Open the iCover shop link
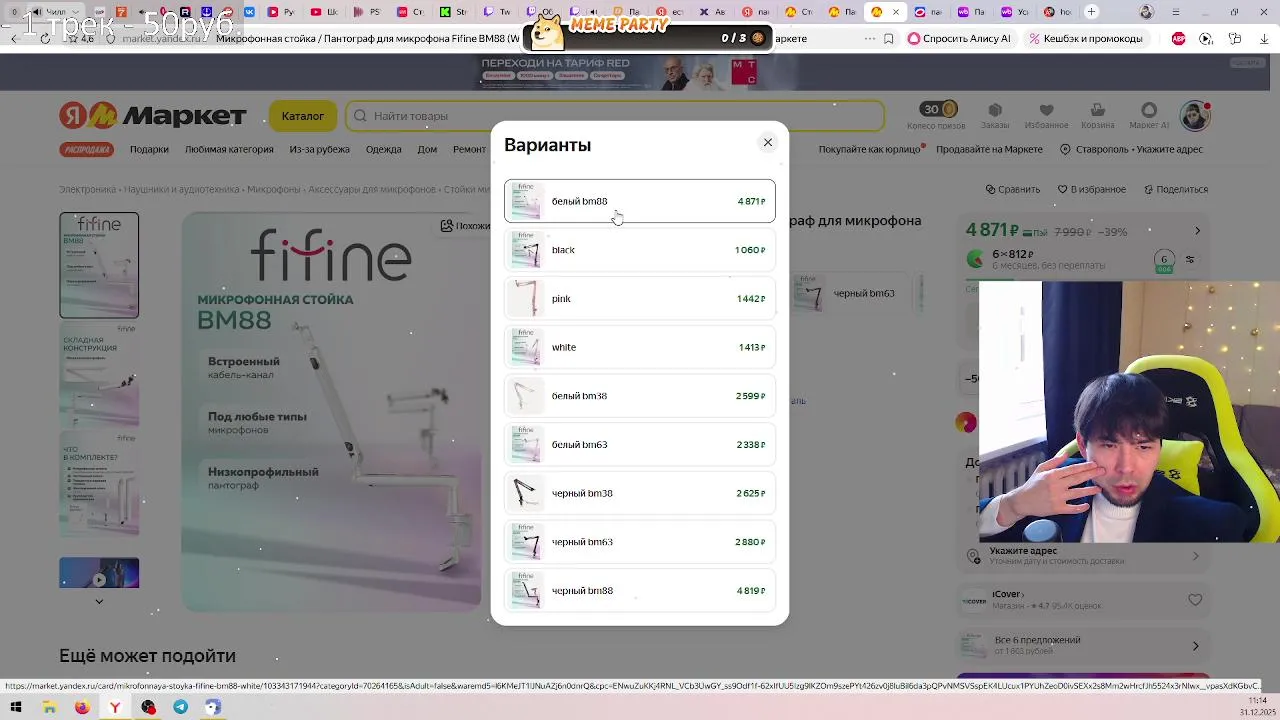1280x720 pixels. point(1007,594)
